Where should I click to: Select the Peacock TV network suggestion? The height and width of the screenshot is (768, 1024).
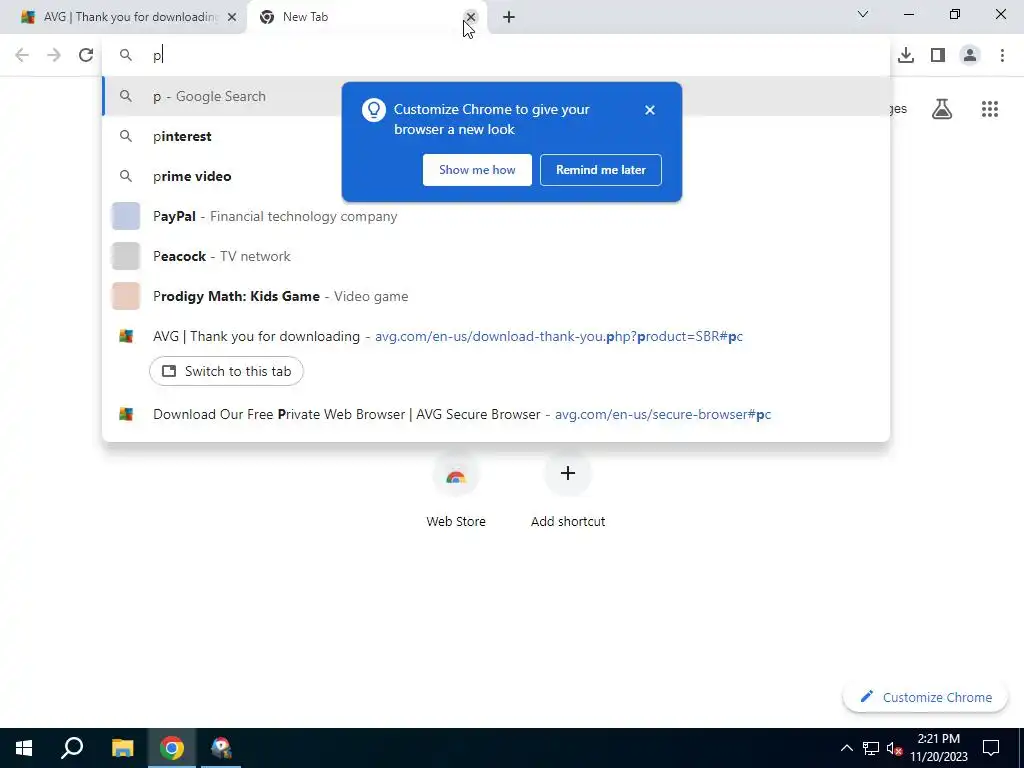click(496, 256)
